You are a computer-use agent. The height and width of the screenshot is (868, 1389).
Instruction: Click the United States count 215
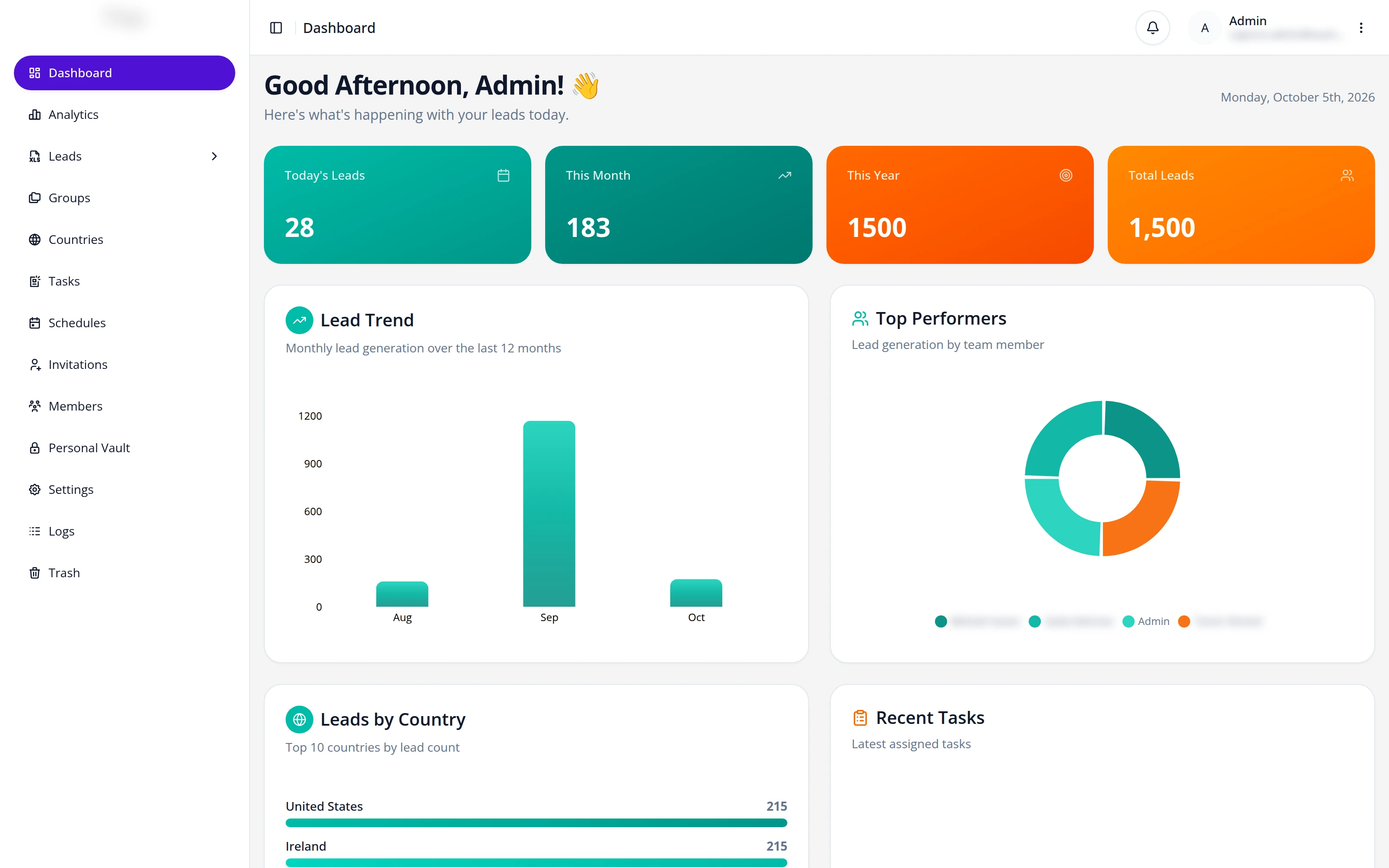point(777,806)
